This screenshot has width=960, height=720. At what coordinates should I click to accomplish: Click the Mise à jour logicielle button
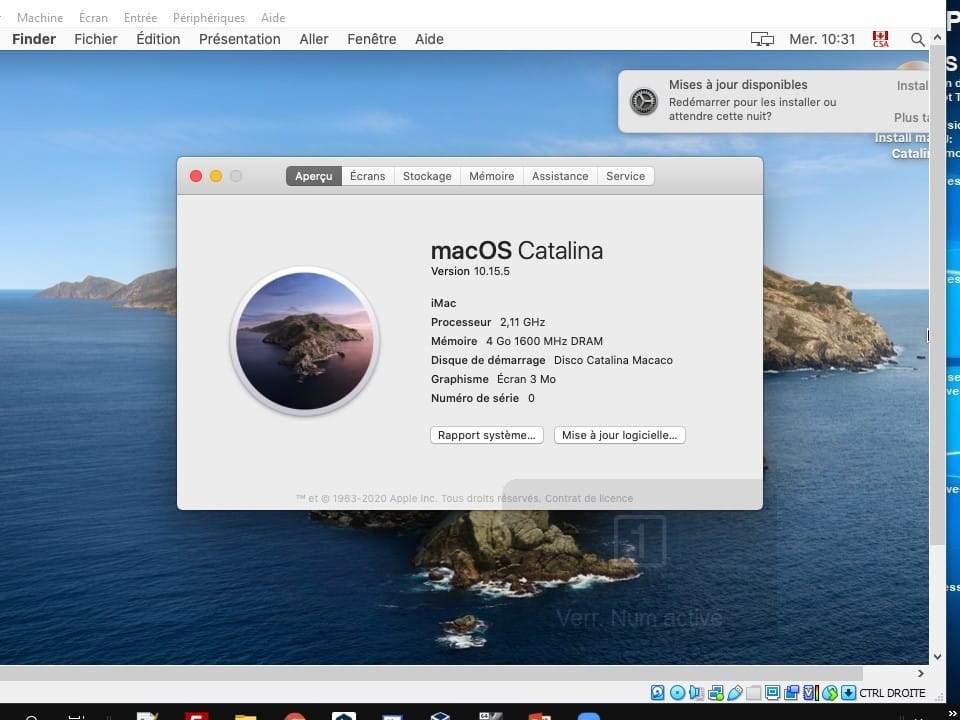click(619, 435)
